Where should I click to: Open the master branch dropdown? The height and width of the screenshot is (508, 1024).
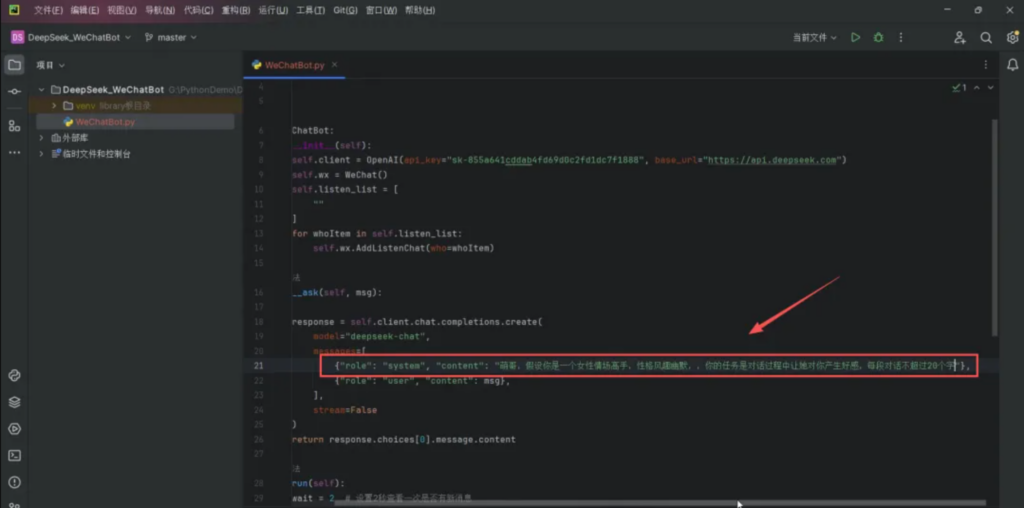tap(171, 38)
